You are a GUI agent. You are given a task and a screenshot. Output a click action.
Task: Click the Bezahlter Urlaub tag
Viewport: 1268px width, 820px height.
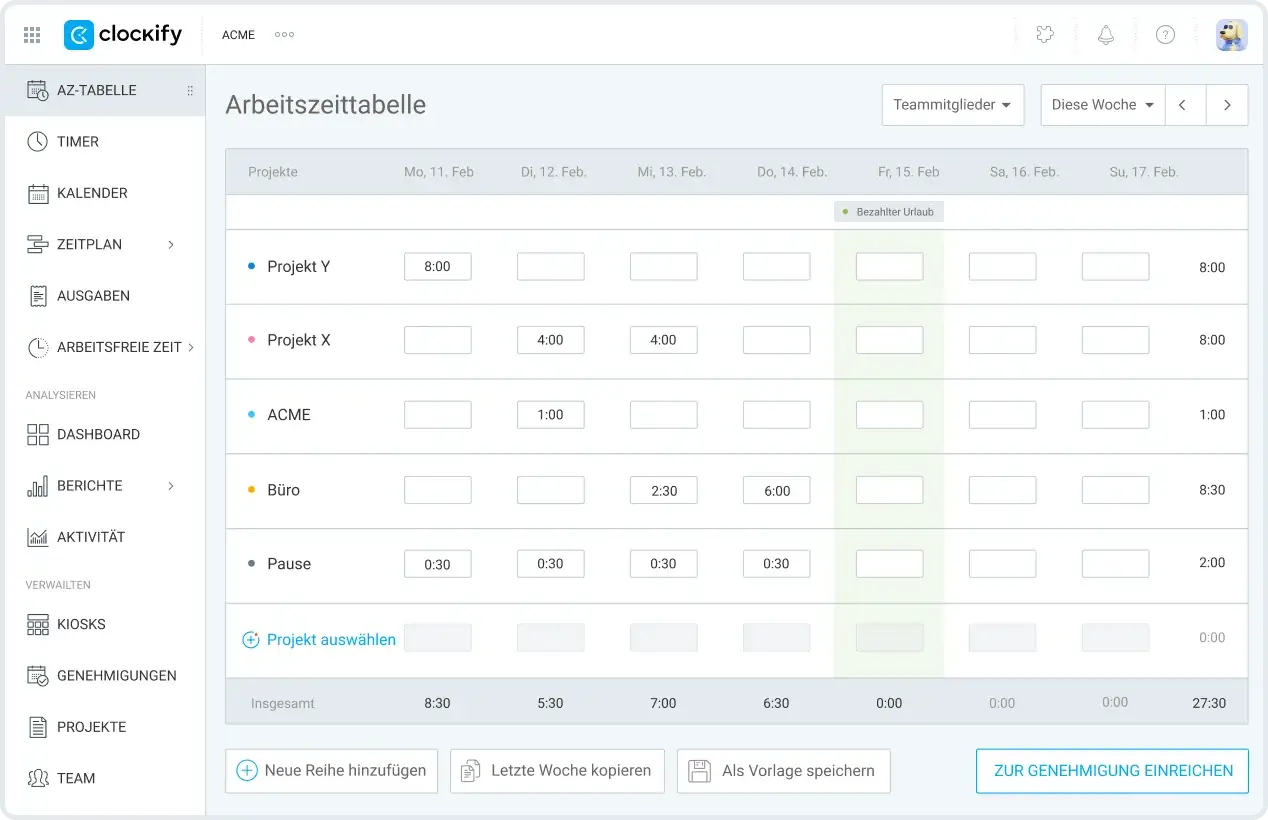[889, 212]
